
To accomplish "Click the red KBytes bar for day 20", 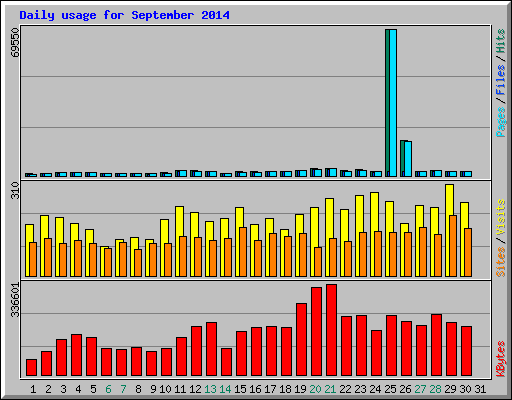I will click(316, 332).
